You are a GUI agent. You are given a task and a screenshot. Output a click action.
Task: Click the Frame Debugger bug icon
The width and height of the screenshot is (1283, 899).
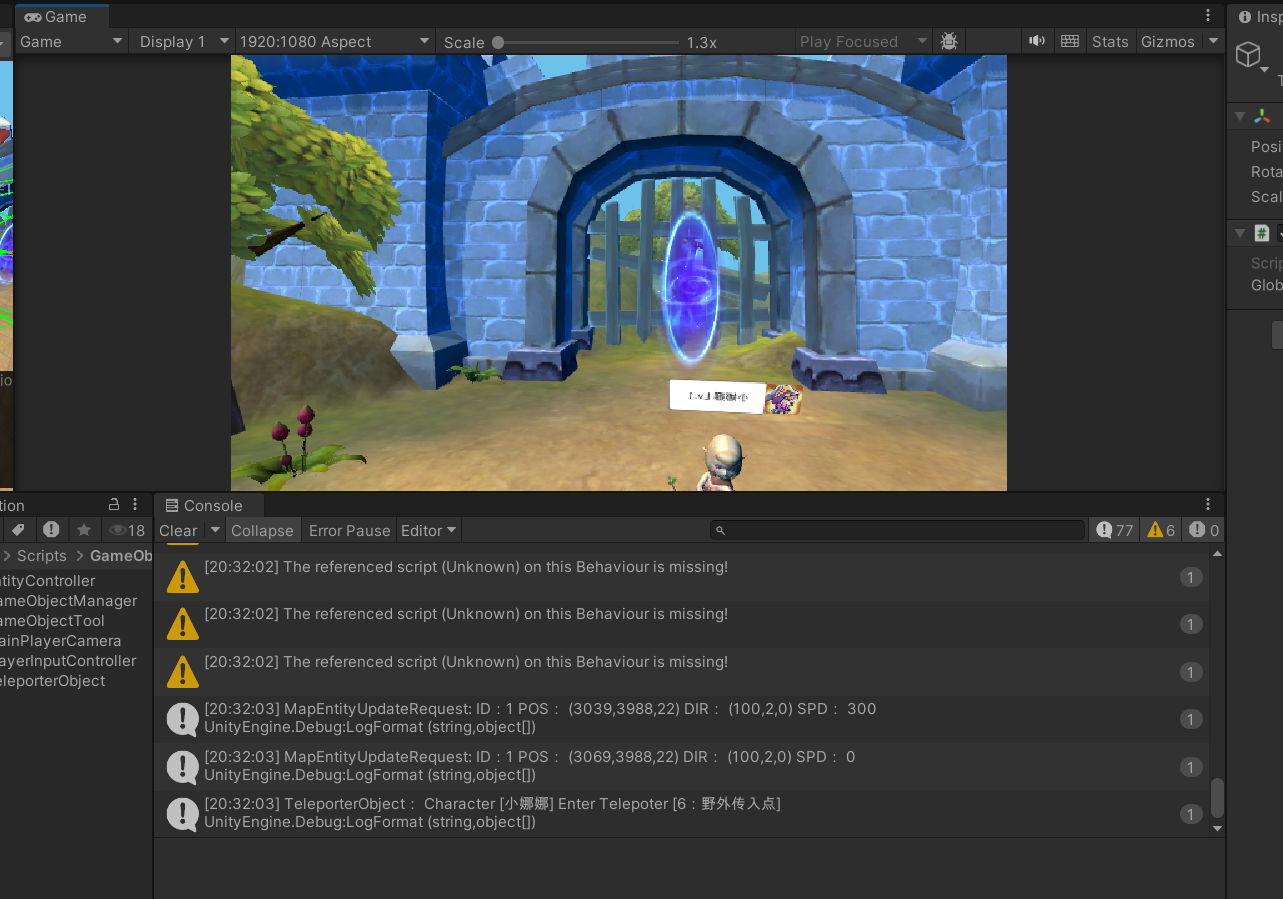pyautogui.click(x=949, y=41)
